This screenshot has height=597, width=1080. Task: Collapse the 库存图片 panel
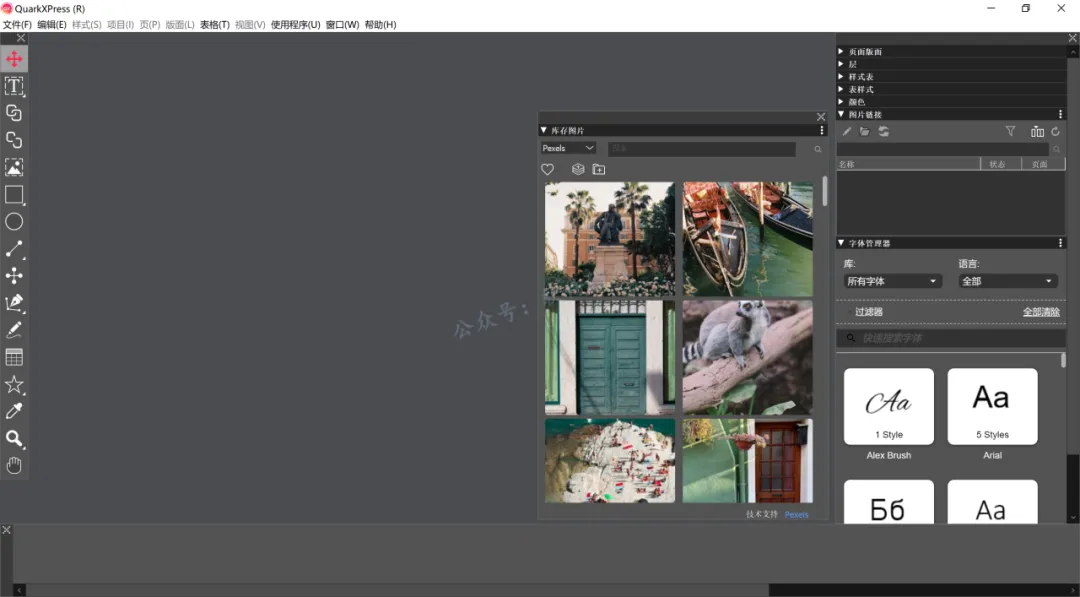543,130
